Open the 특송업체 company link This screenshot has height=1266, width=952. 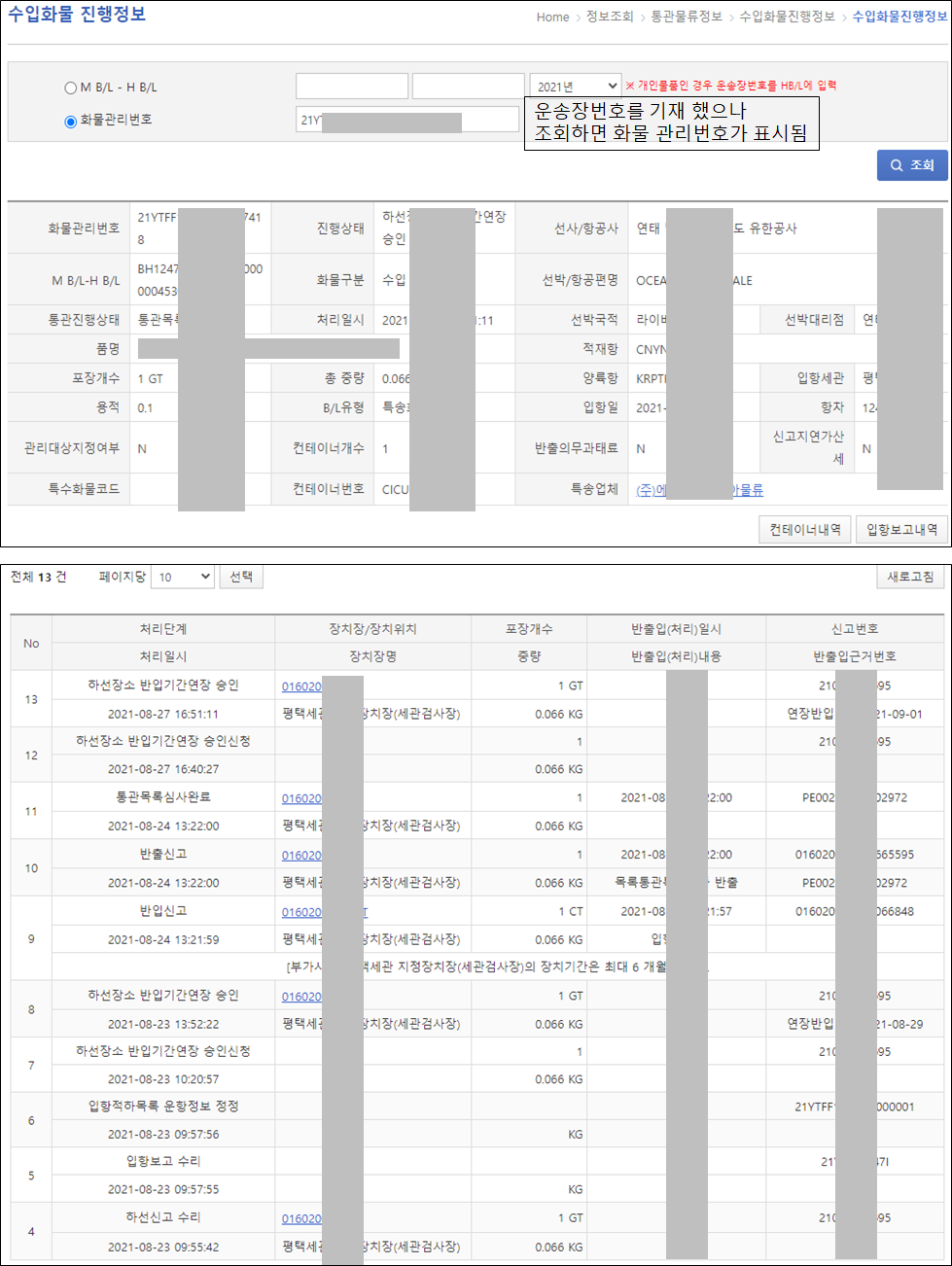pos(699,489)
